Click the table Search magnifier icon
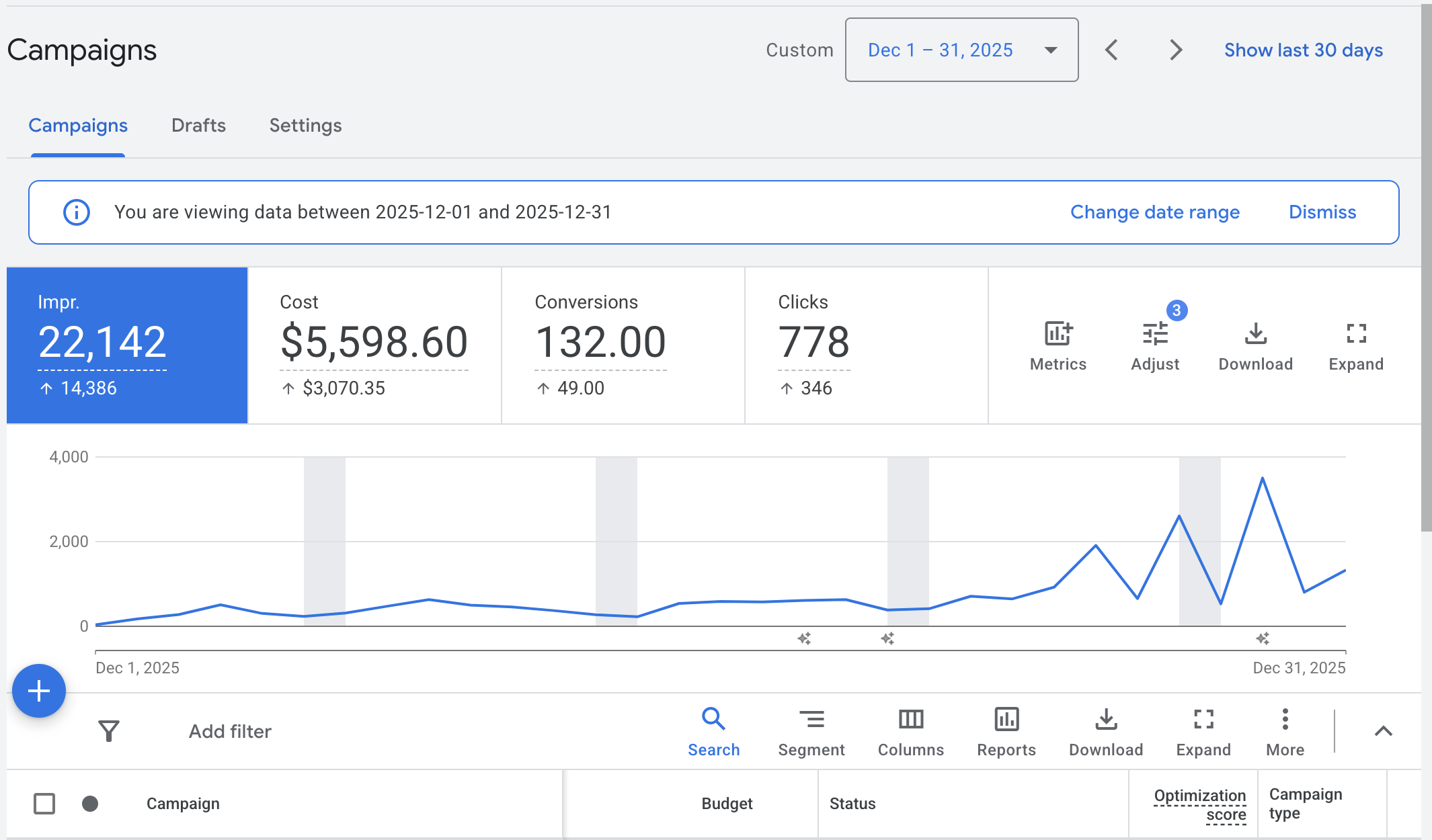Screen dimensions: 1432x840 713,720
